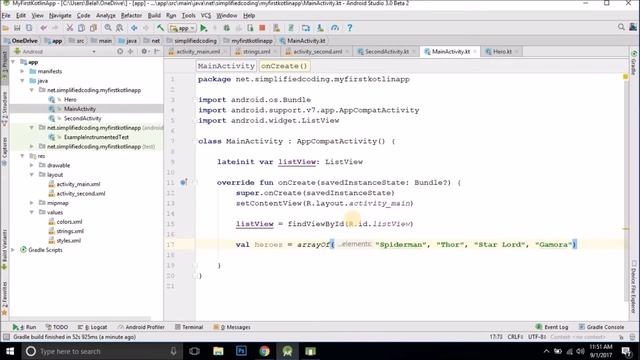Click the Debug app bug icon

(227, 28)
